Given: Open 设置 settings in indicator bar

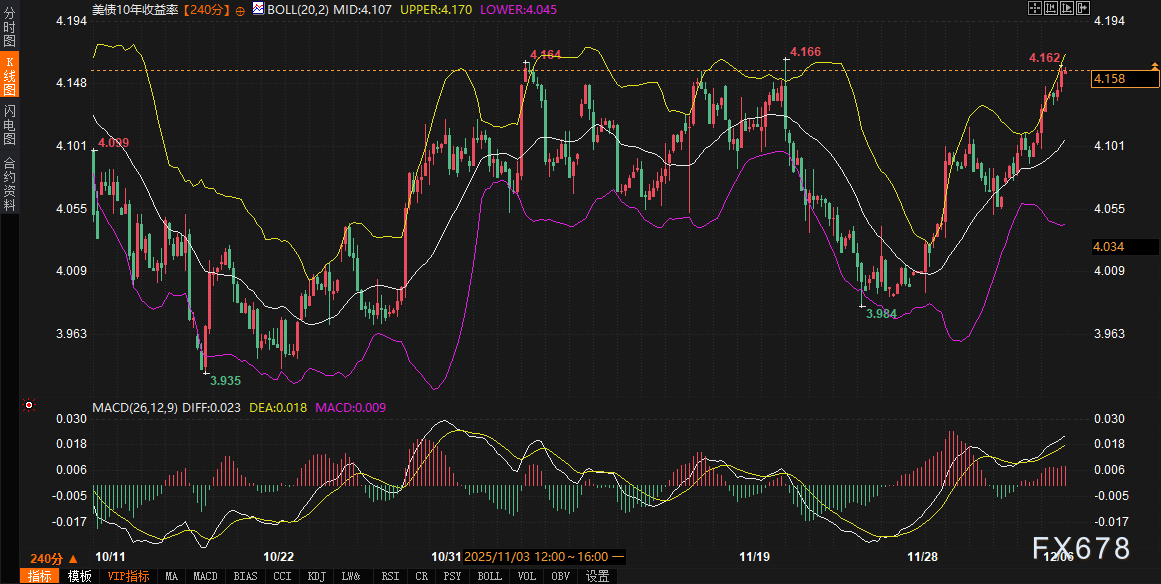Looking at the screenshot, I should (598, 576).
